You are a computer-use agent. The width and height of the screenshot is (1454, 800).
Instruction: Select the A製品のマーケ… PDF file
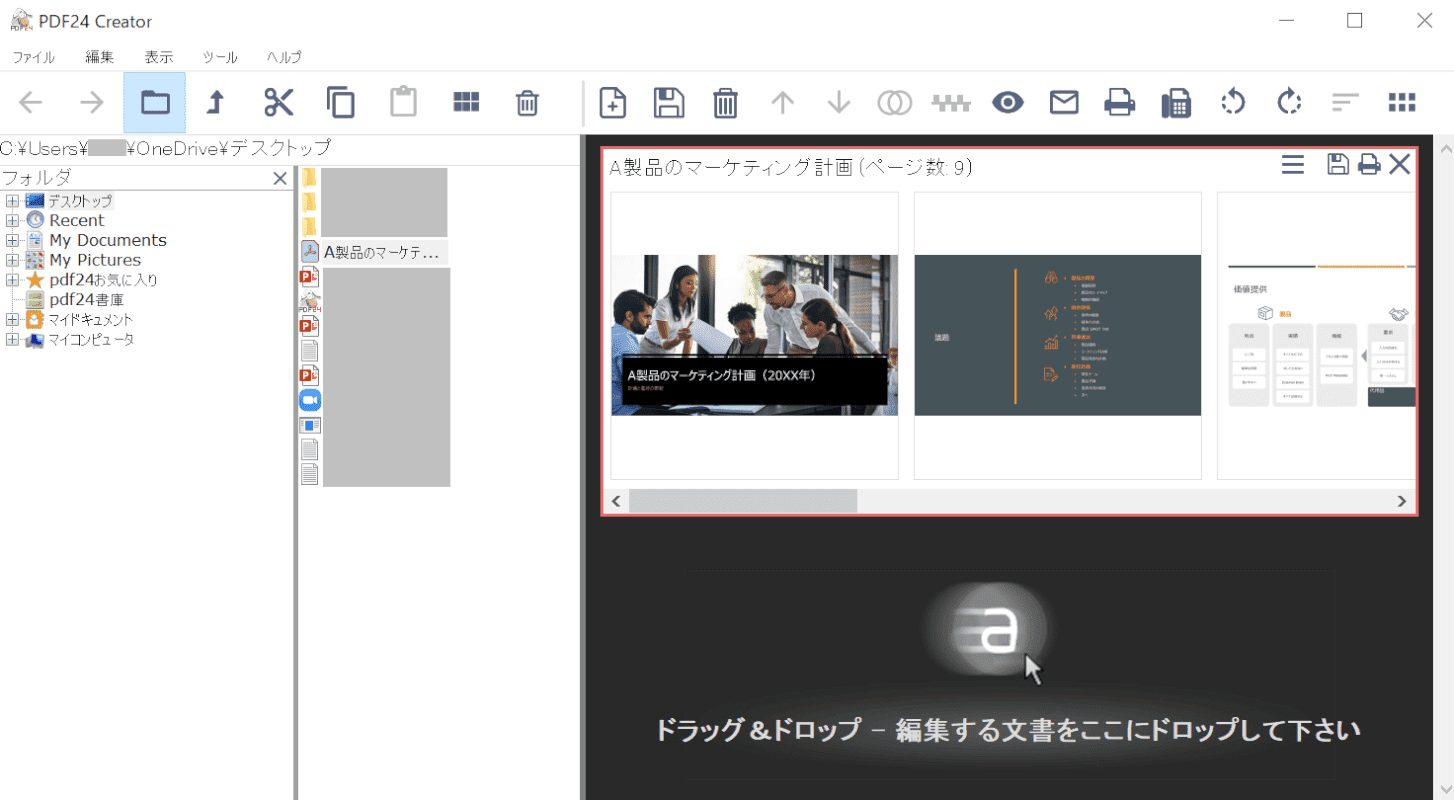374,252
